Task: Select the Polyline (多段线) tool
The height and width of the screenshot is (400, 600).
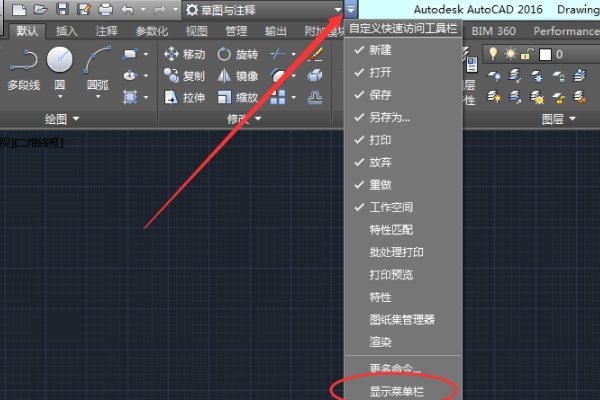Action: (24, 69)
